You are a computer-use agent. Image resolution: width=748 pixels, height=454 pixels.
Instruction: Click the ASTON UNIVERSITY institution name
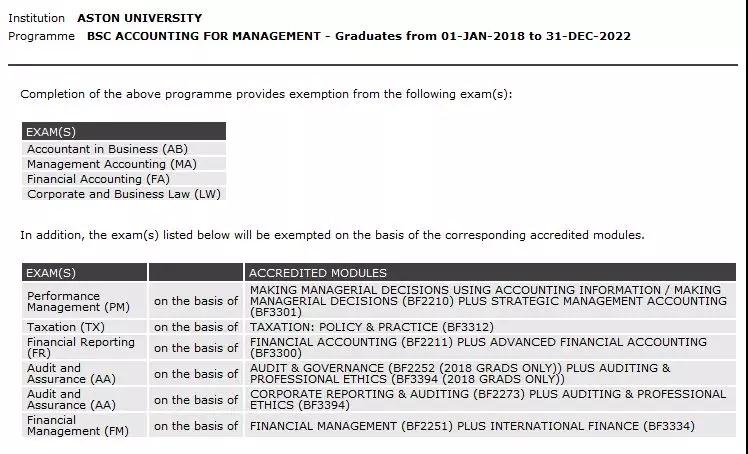(x=139, y=18)
